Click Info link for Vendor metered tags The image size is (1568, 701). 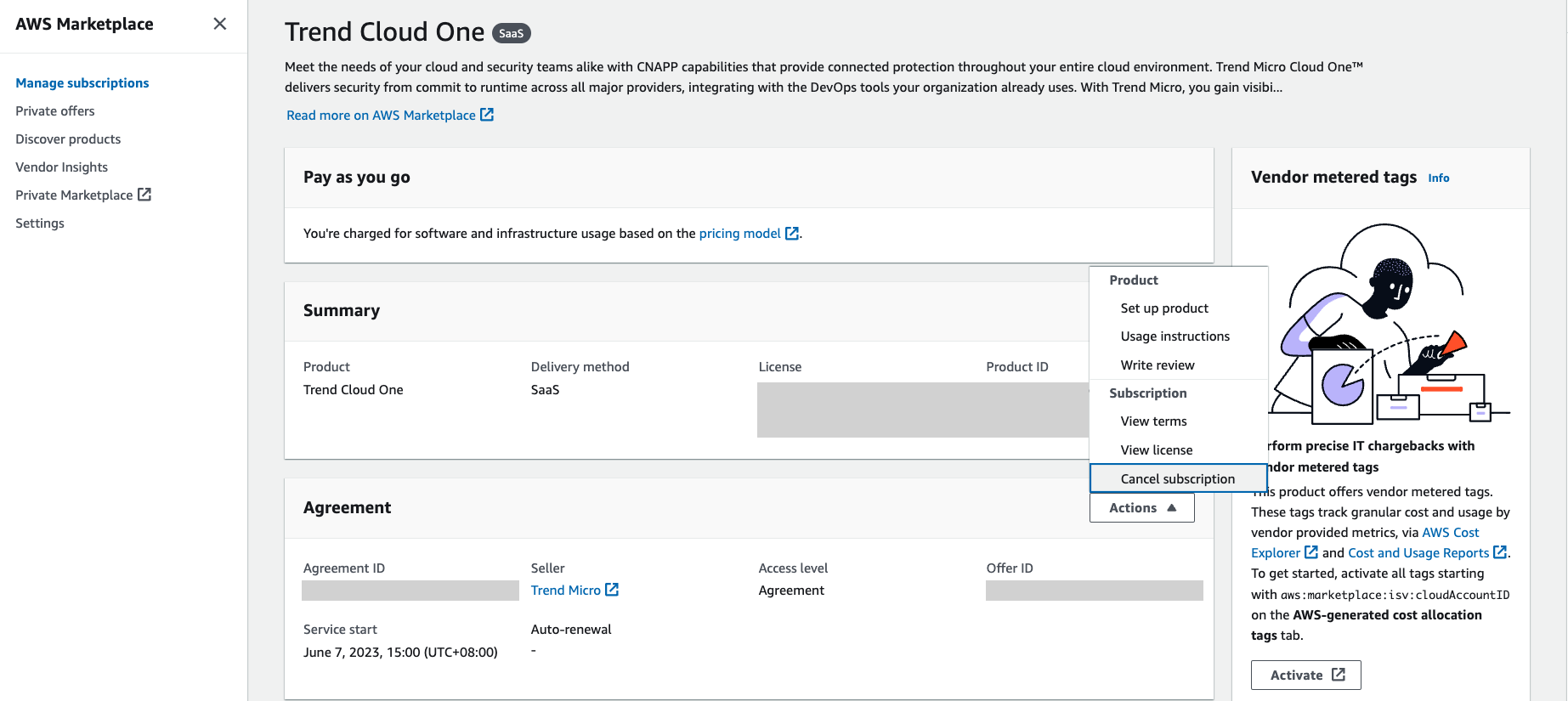point(1439,178)
